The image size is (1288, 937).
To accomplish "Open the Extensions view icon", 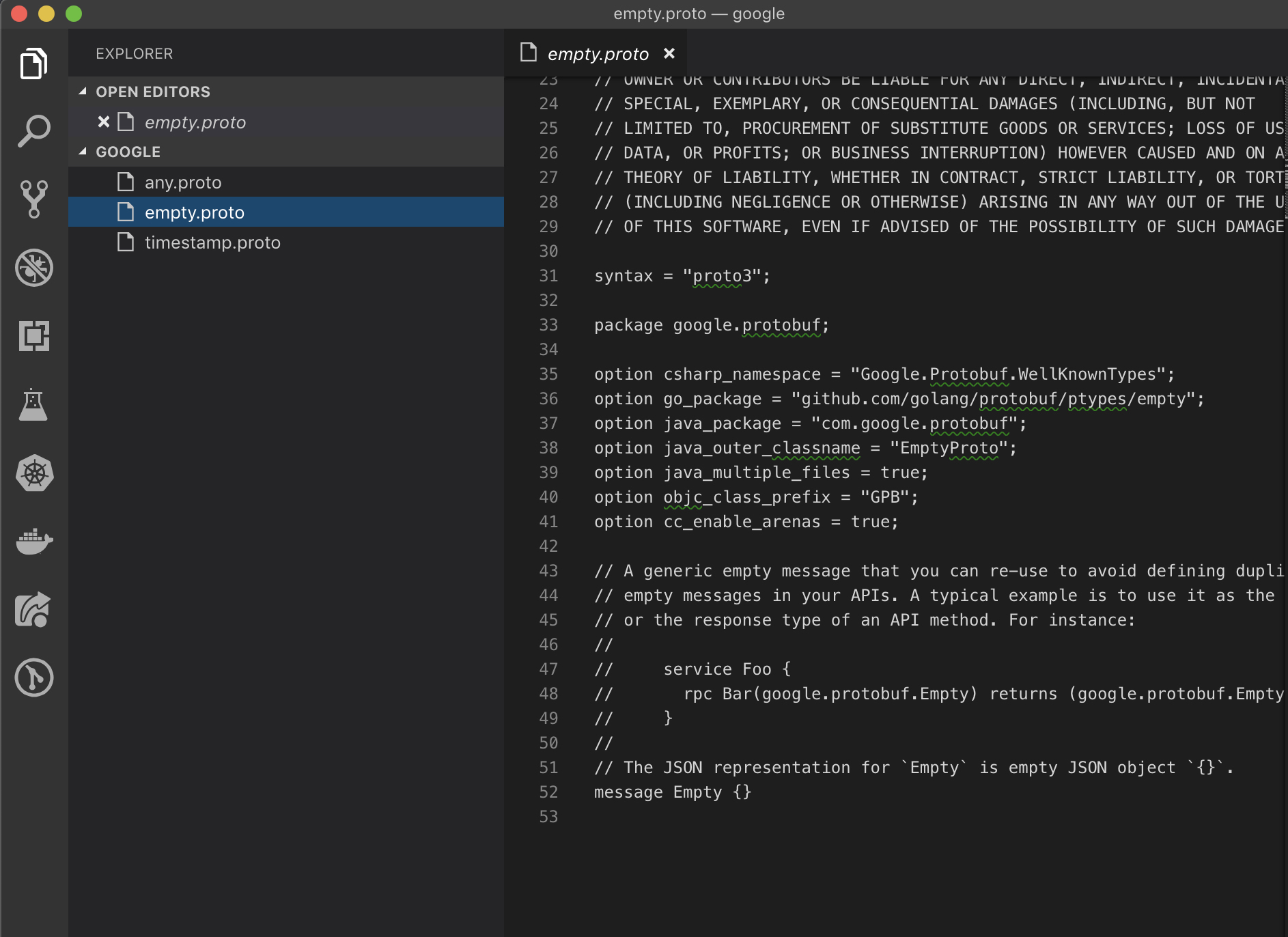I will pyautogui.click(x=33, y=336).
